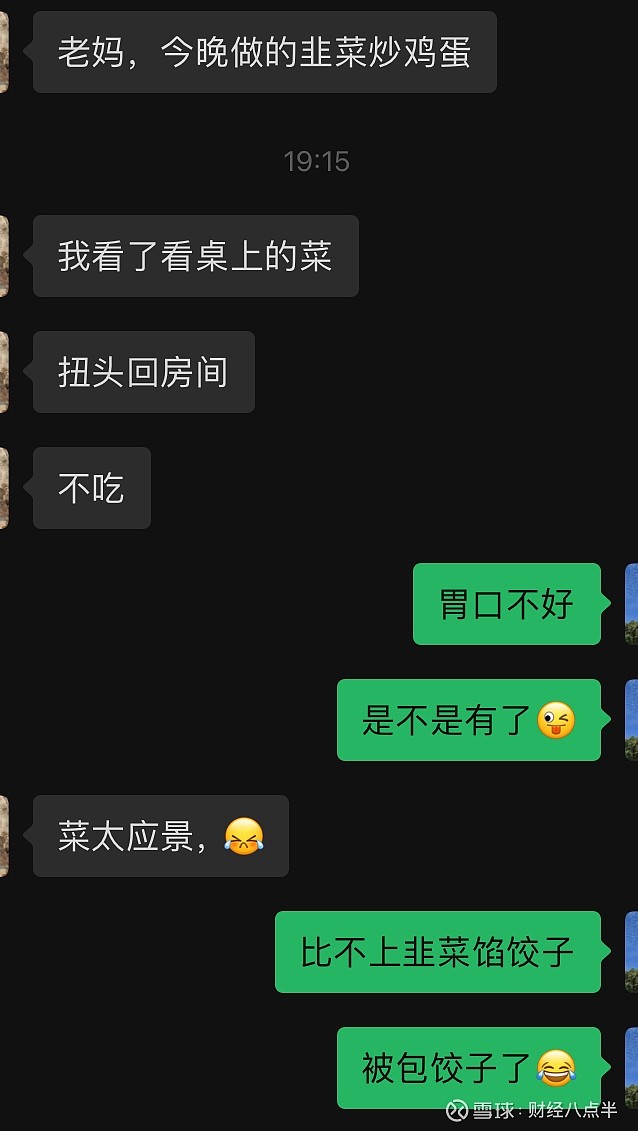The image size is (638, 1131).
Task: Tap the 菜太应景 message bubble
Action: click(161, 836)
